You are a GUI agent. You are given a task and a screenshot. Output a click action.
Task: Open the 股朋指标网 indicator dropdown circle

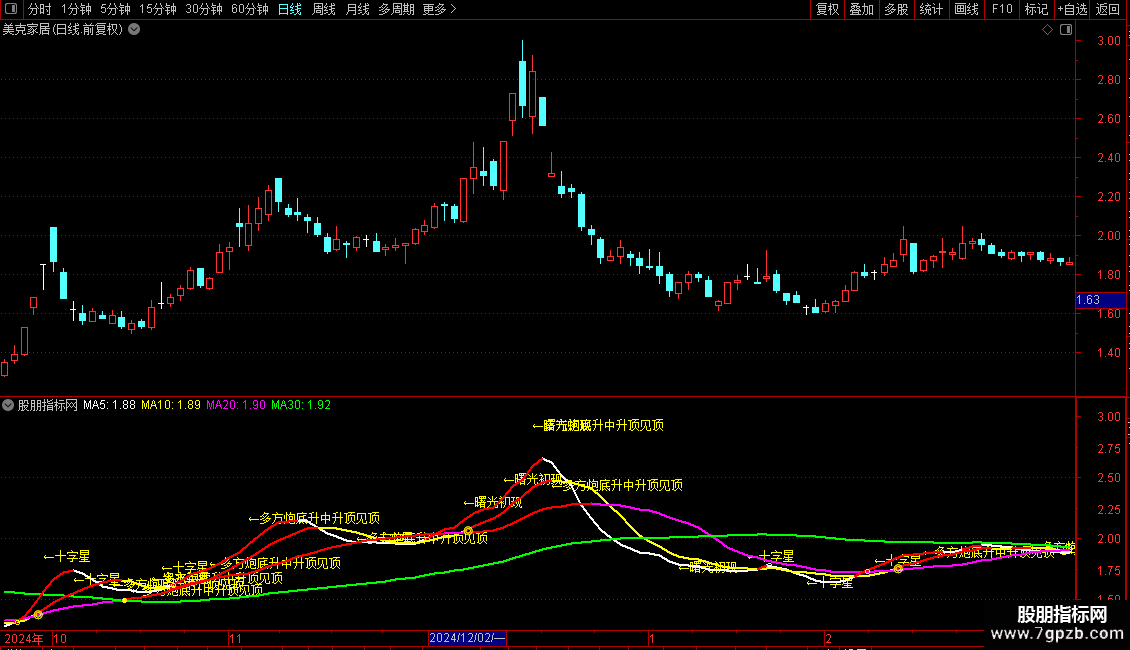8,405
